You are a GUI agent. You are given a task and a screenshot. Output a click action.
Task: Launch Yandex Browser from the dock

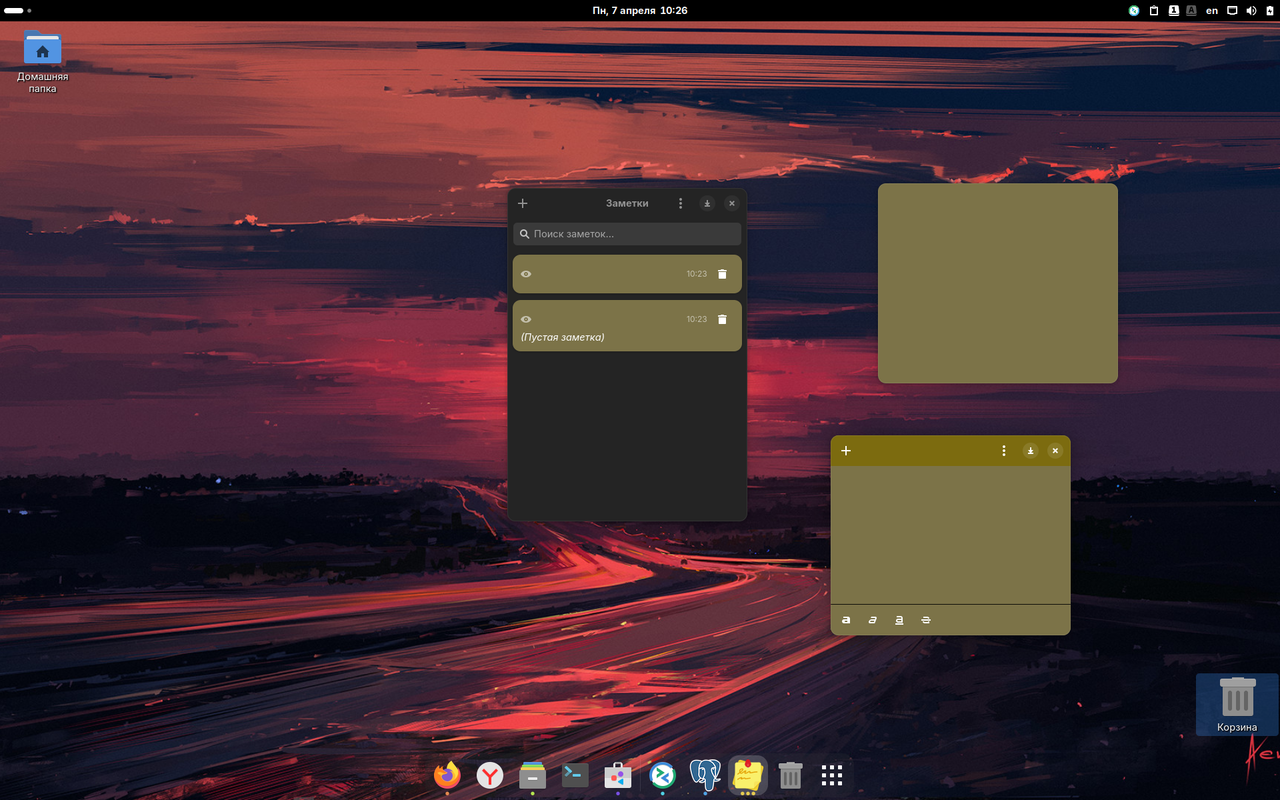[x=490, y=775]
